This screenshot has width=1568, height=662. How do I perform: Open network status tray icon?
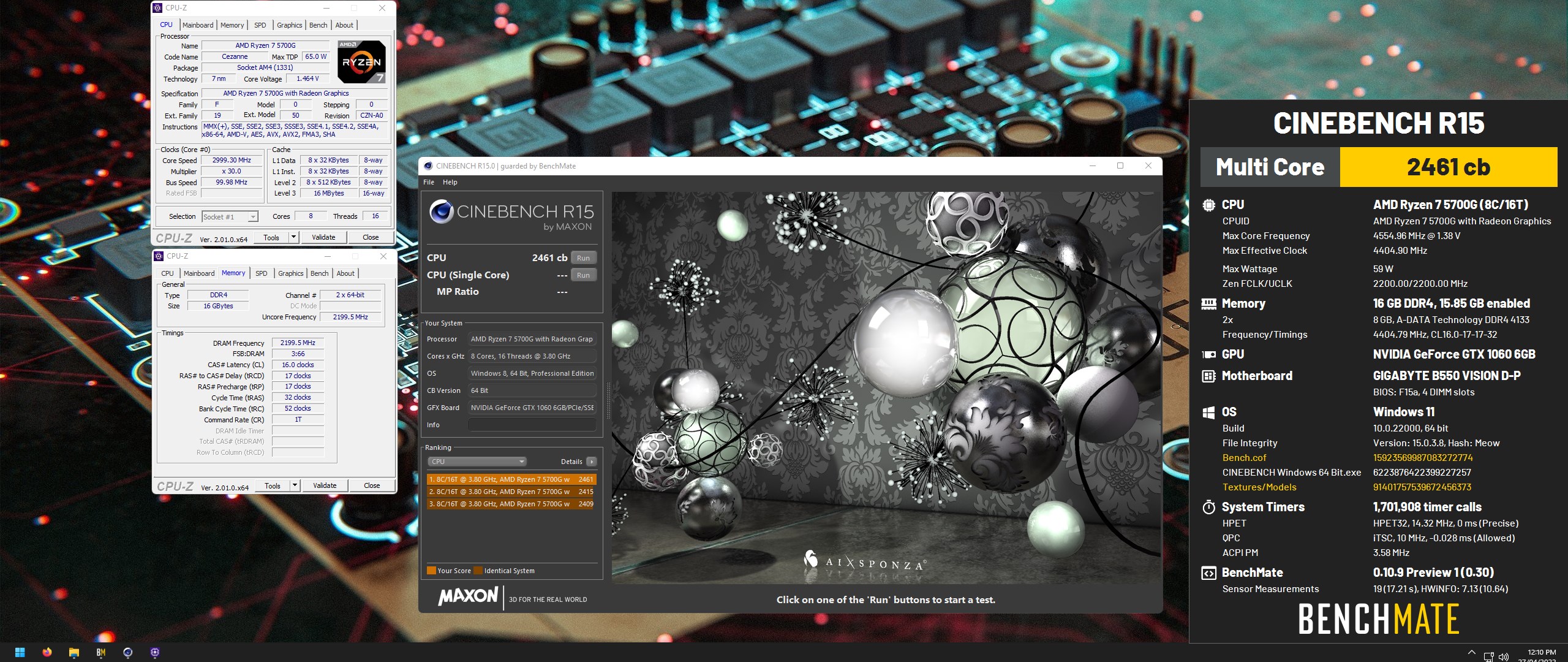(1489, 656)
